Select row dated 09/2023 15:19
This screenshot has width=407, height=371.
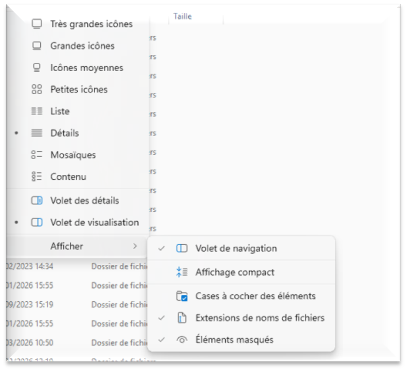pos(77,305)
